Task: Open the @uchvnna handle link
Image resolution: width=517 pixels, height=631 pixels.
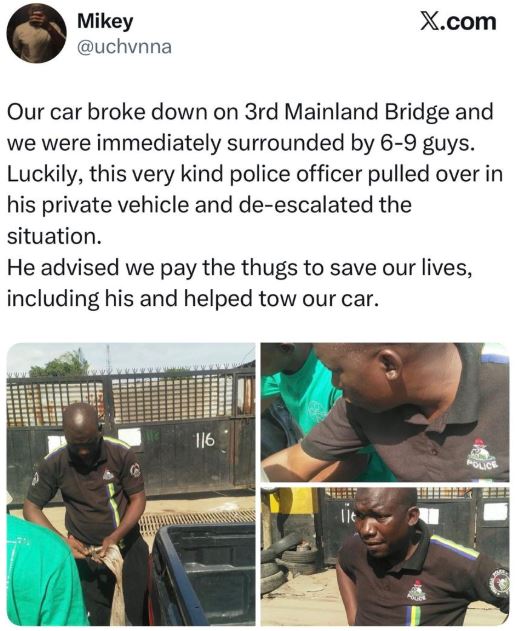Action: point(124,47)
